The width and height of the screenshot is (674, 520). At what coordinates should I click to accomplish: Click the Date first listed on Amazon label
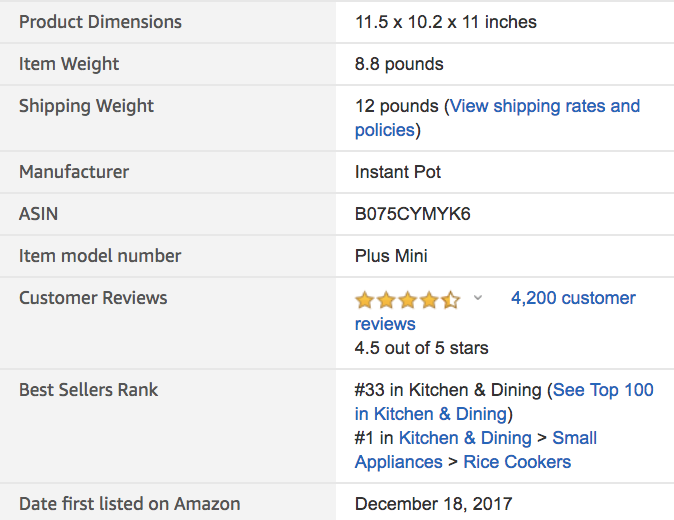tap(129, 504)
